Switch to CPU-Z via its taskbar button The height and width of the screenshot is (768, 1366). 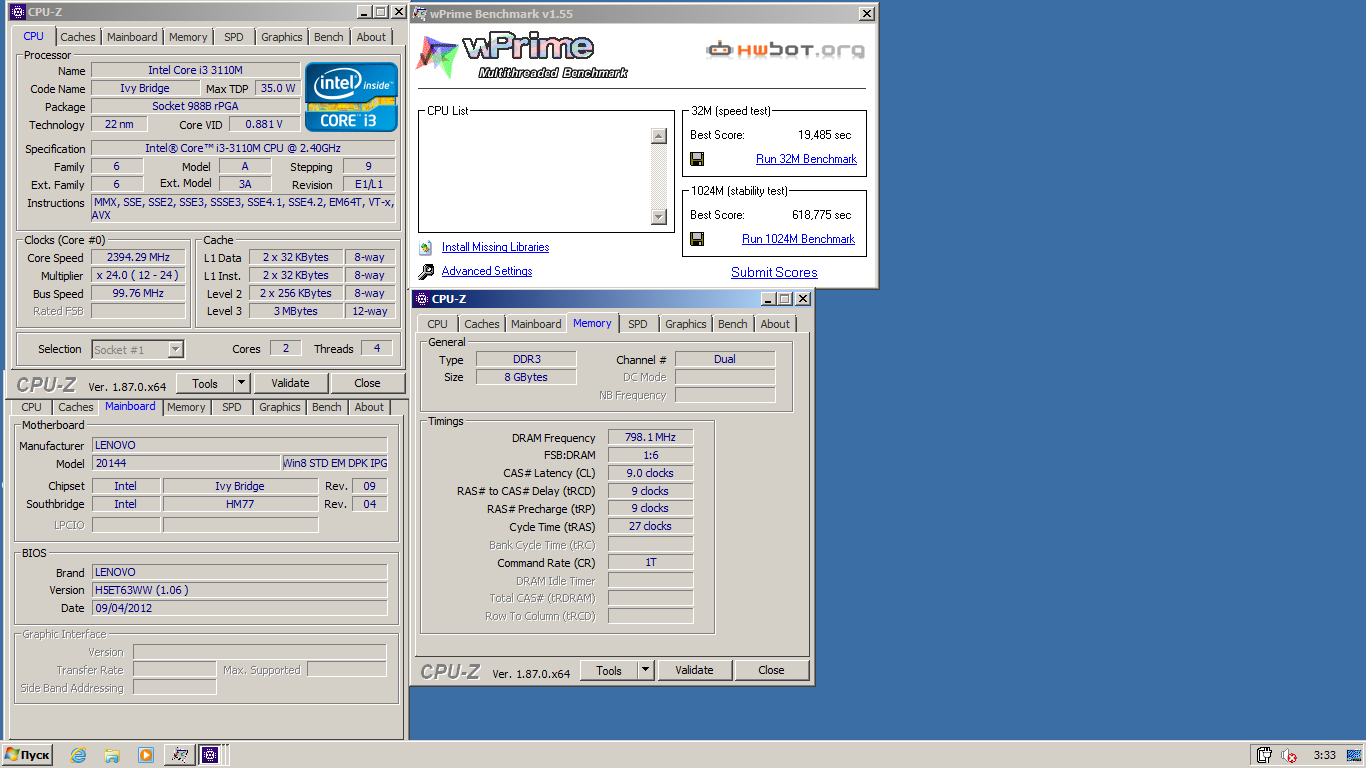(x=210, y=755)
